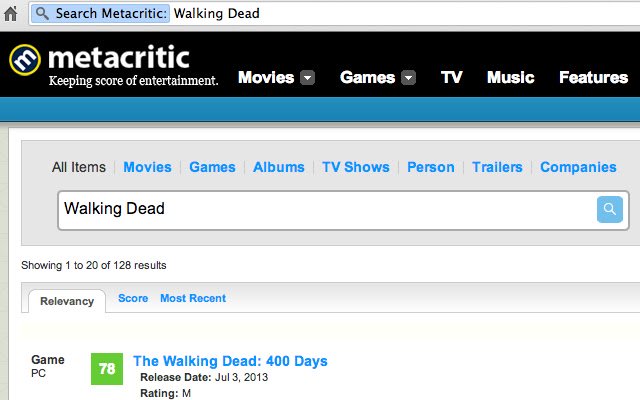Open Music section in navigation bar

tap(511, 77)
